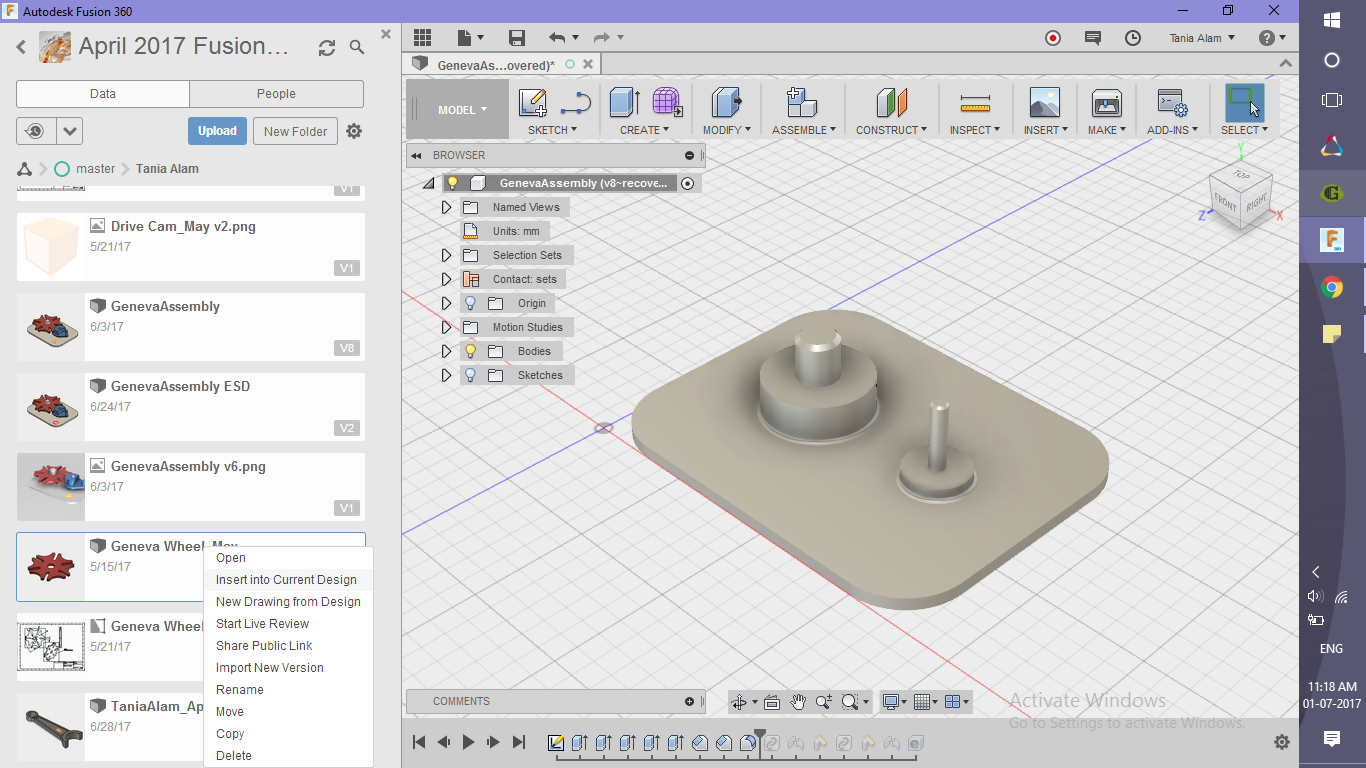Refresh the data panel
Viewport: 1366px width, 768px height.
327,47
